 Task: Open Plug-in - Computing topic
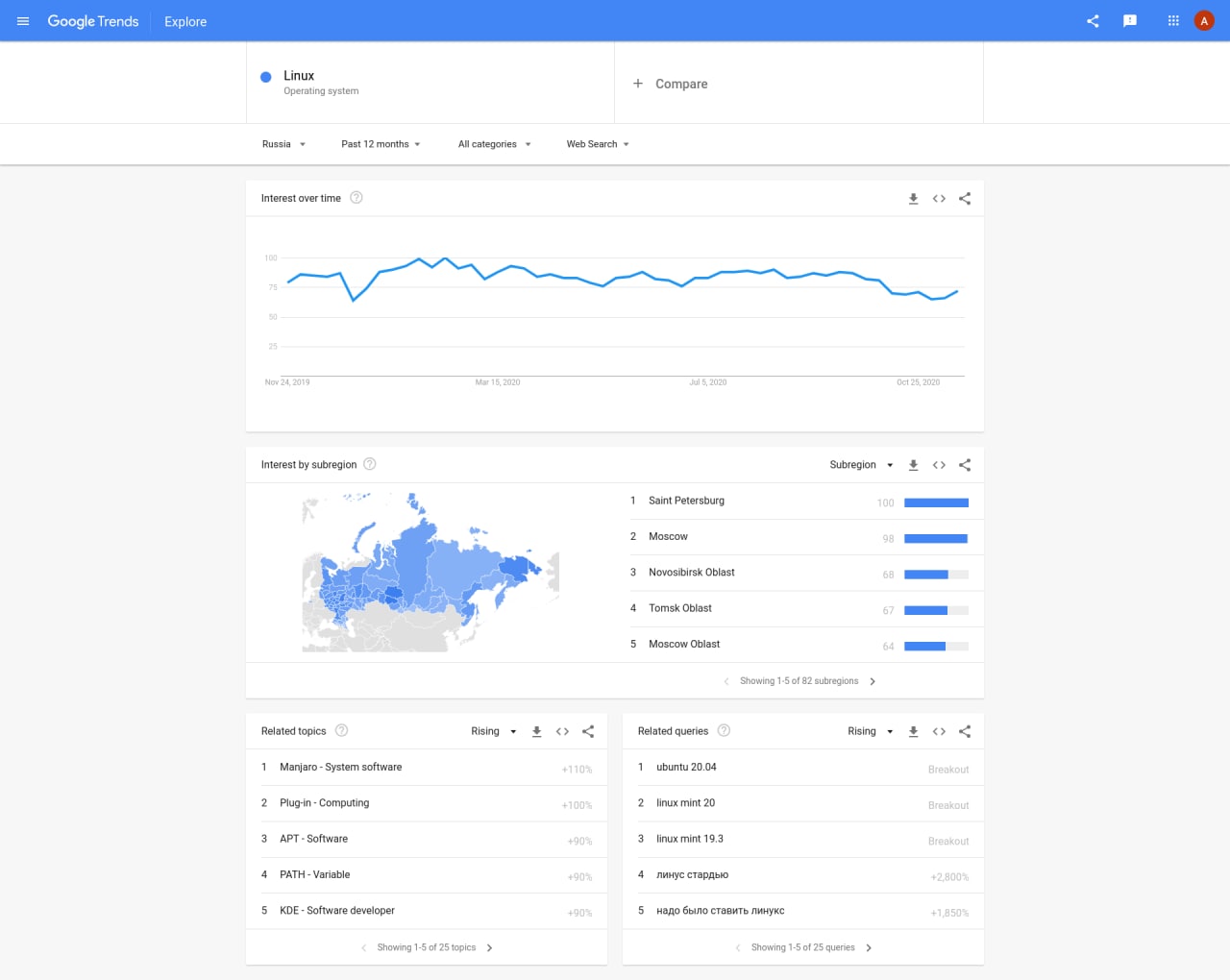pyautogui.click(x=427, y=803)
